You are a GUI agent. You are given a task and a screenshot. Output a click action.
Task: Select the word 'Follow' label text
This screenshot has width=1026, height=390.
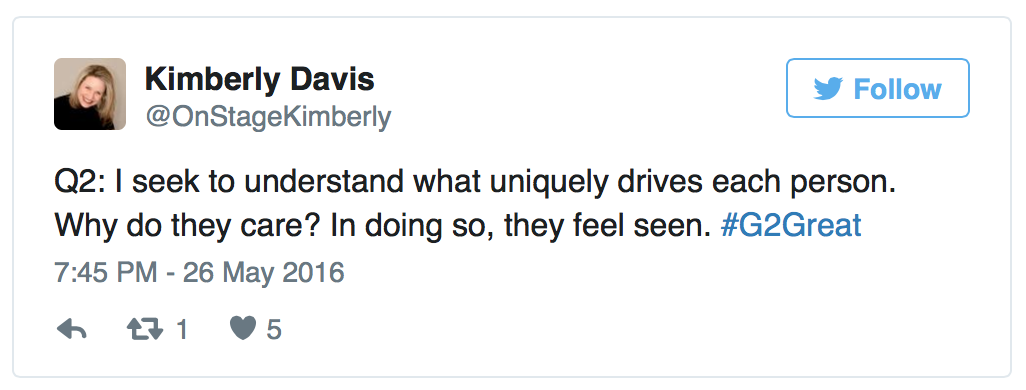[897, 88]
